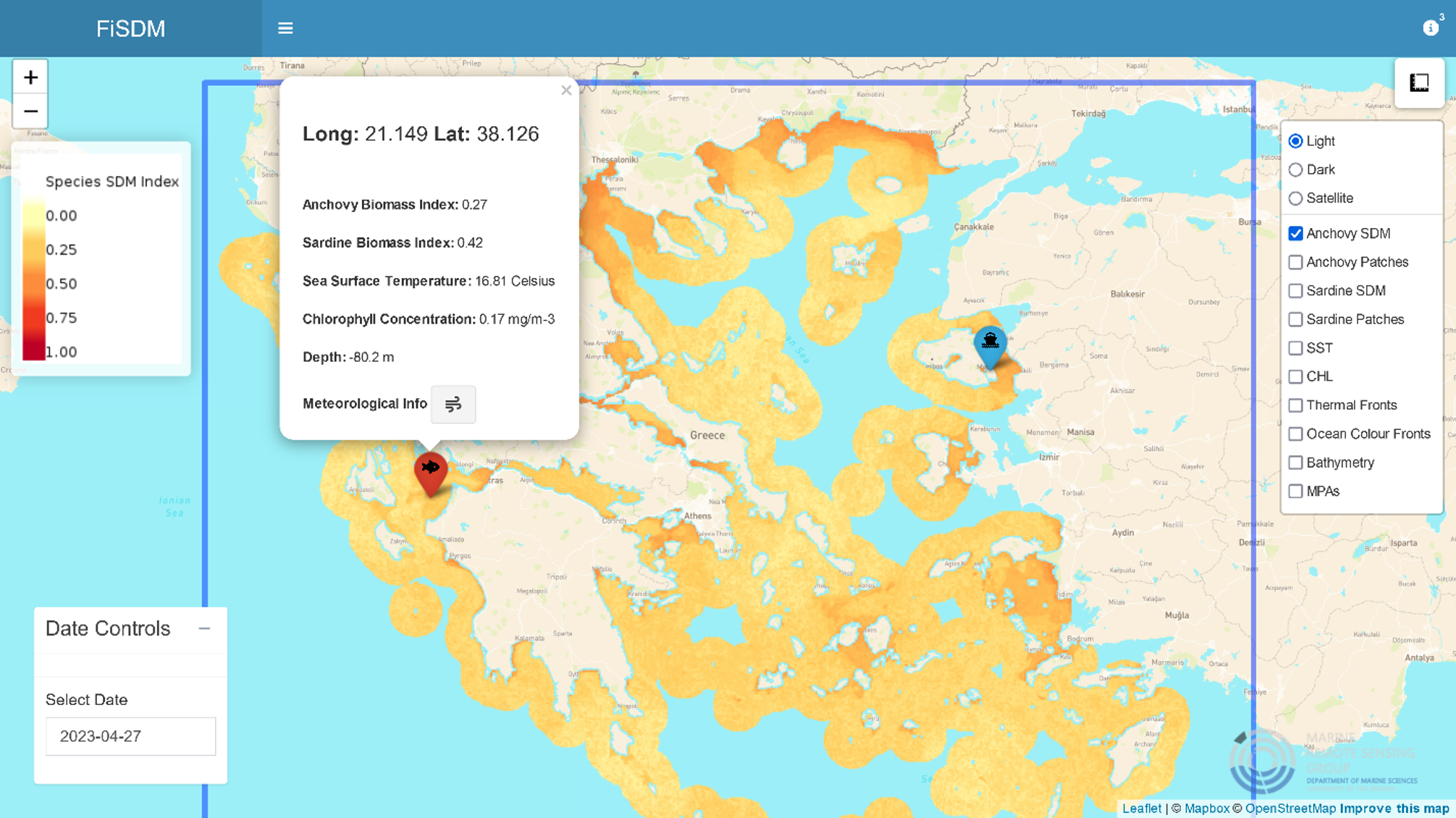The image size is (1456, 818).
Task: Enable the SST layer
Action: 1295,348
